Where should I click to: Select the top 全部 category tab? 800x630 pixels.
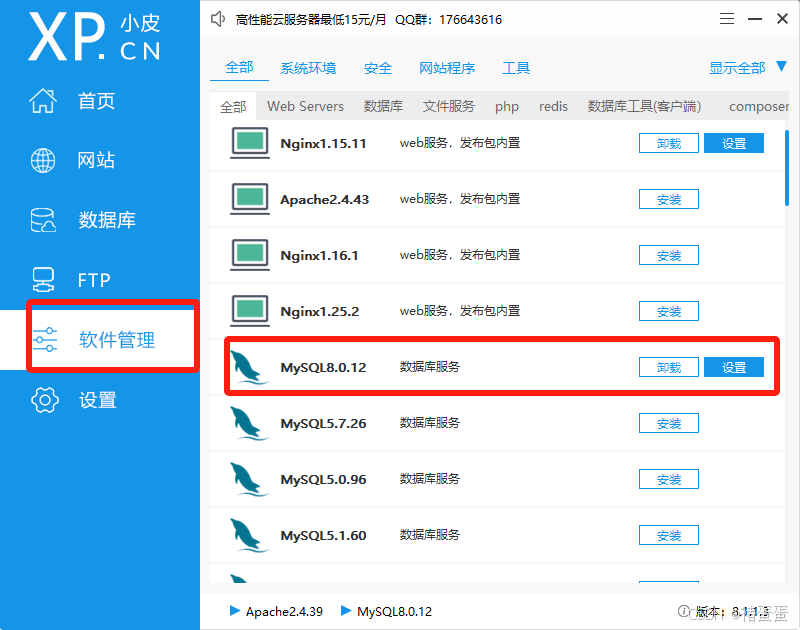tap(239, 67)
